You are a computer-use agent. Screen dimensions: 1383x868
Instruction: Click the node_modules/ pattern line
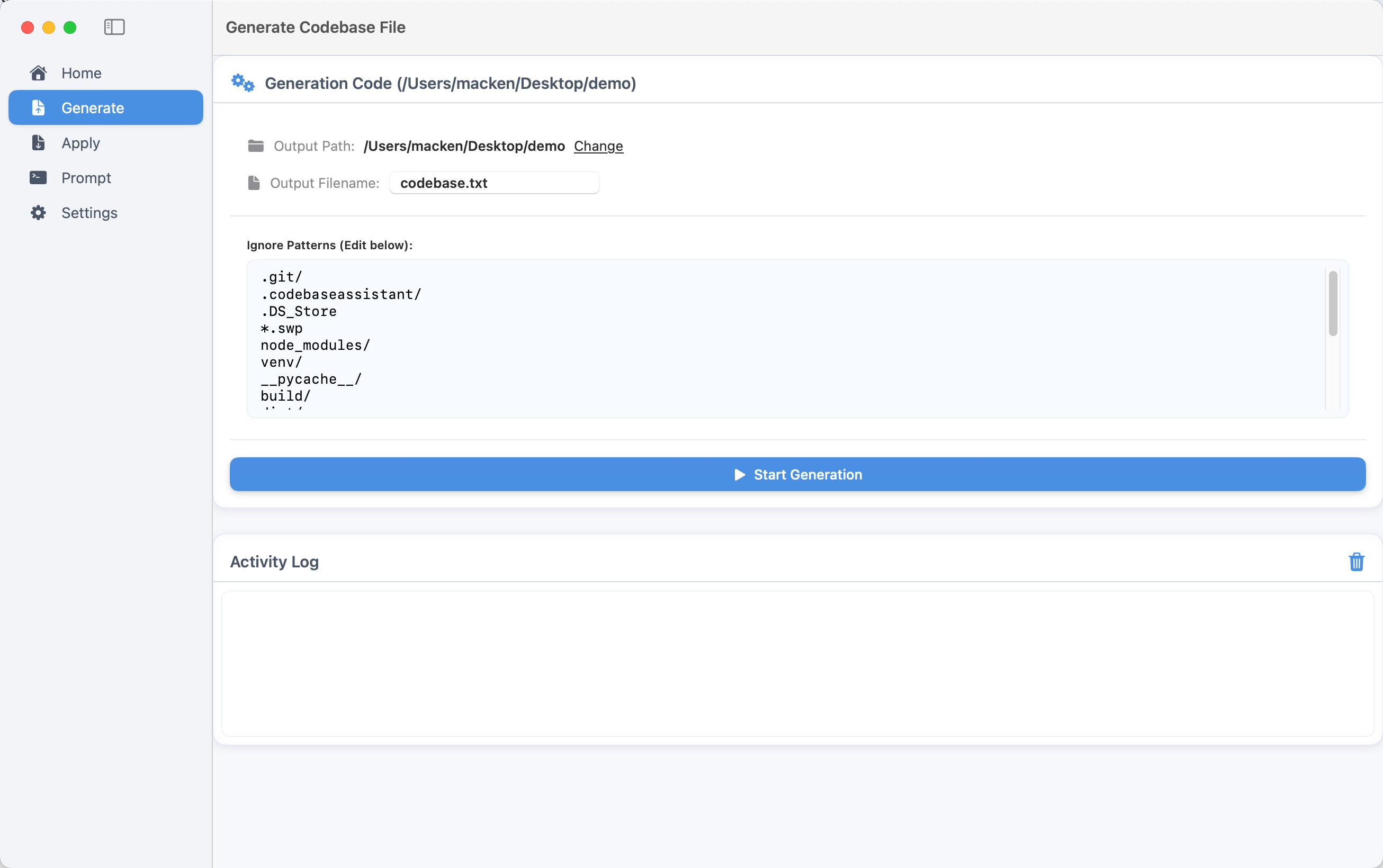coord(316,345)
